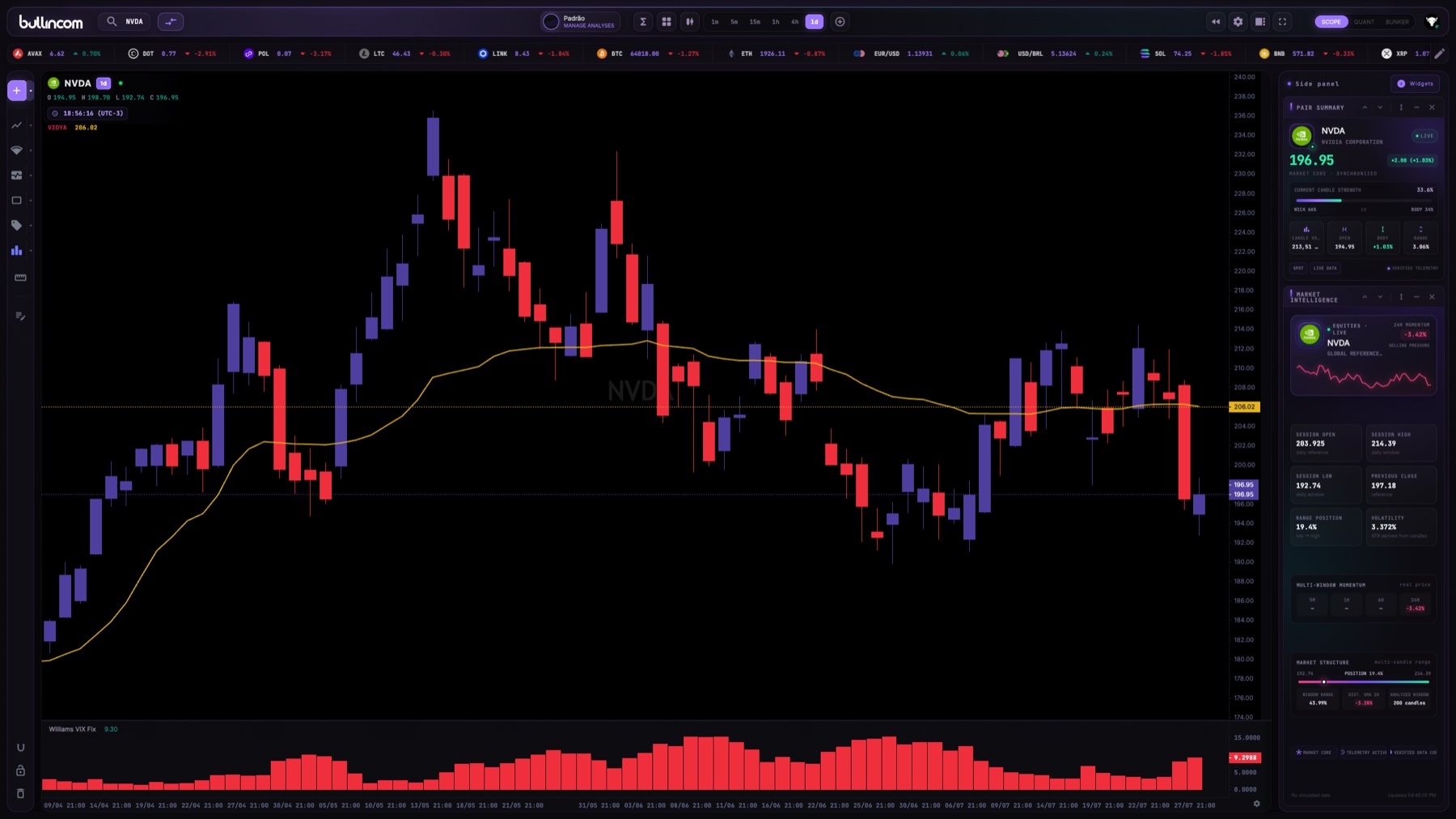Open the chart grid layout button
Image resolution: width=1456 pixels, height=819 pixels.
click(x=667, y=22)
